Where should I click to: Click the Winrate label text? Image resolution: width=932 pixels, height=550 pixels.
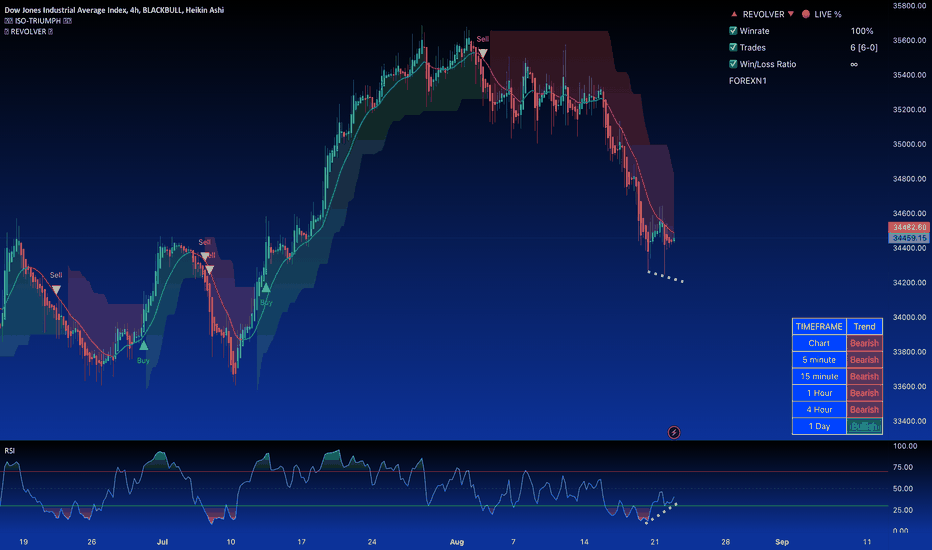[754, 31]
